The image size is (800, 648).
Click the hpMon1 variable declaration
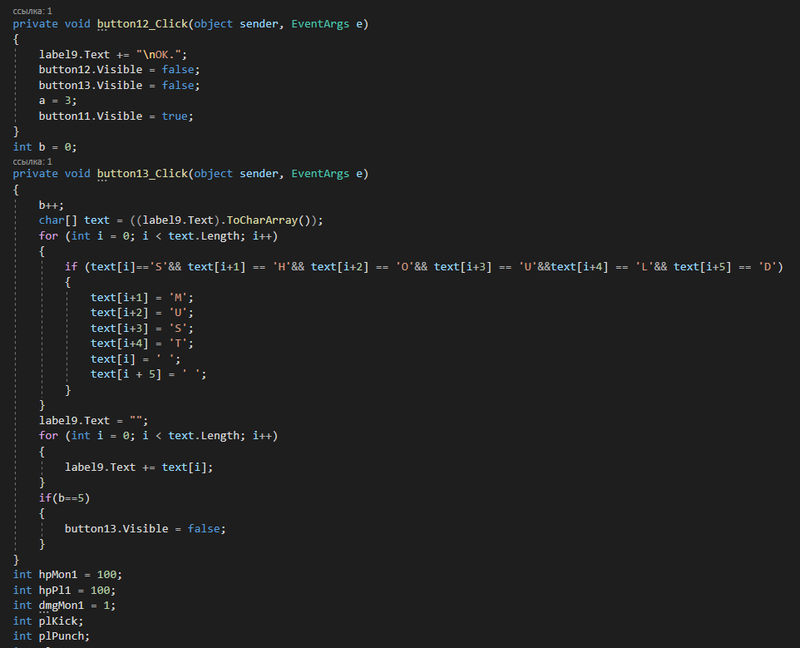coord(67,575)
